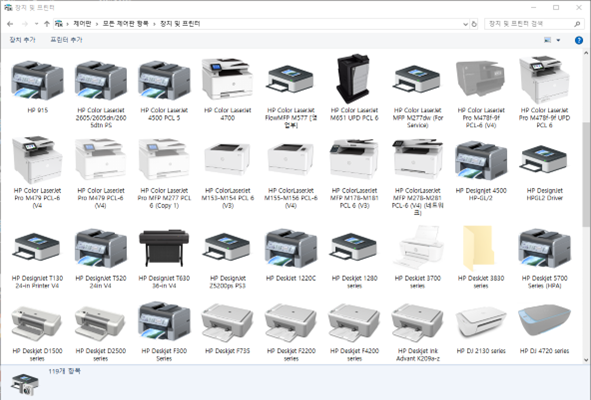Image resolution: width=591 pixels, height=400 pixels.
Task: Select the HP DJ 4720 series printer
Action: pyautogui.click(x=544, y=328)
